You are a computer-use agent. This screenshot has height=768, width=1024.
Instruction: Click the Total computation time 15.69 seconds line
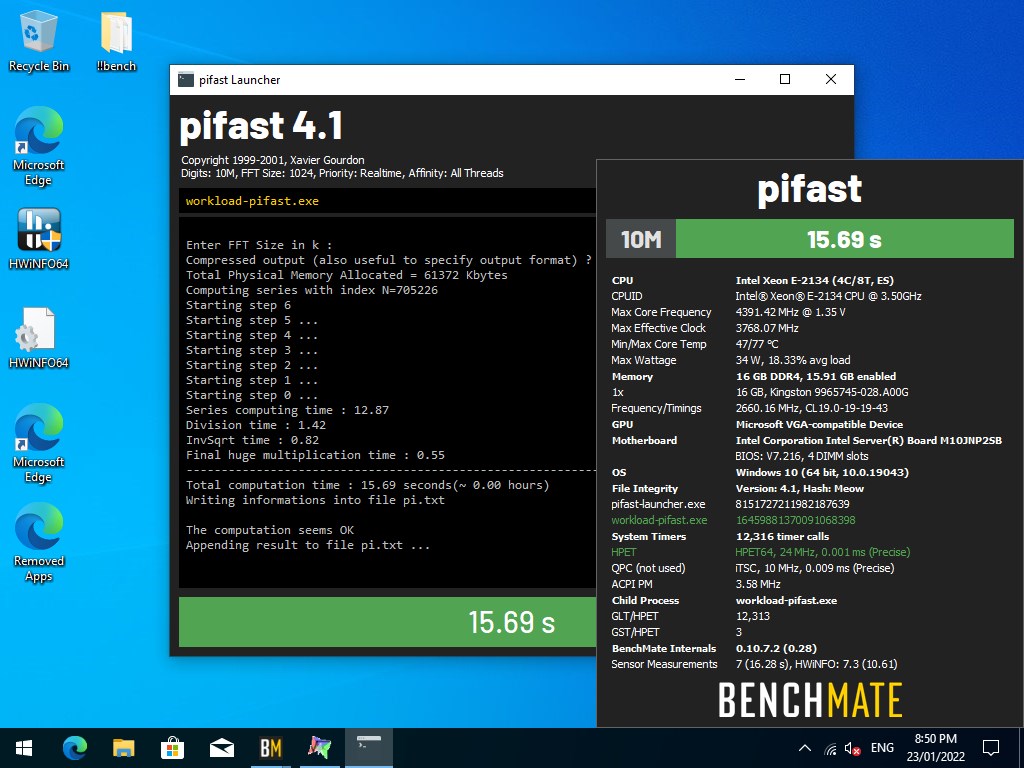coord(367,485)
